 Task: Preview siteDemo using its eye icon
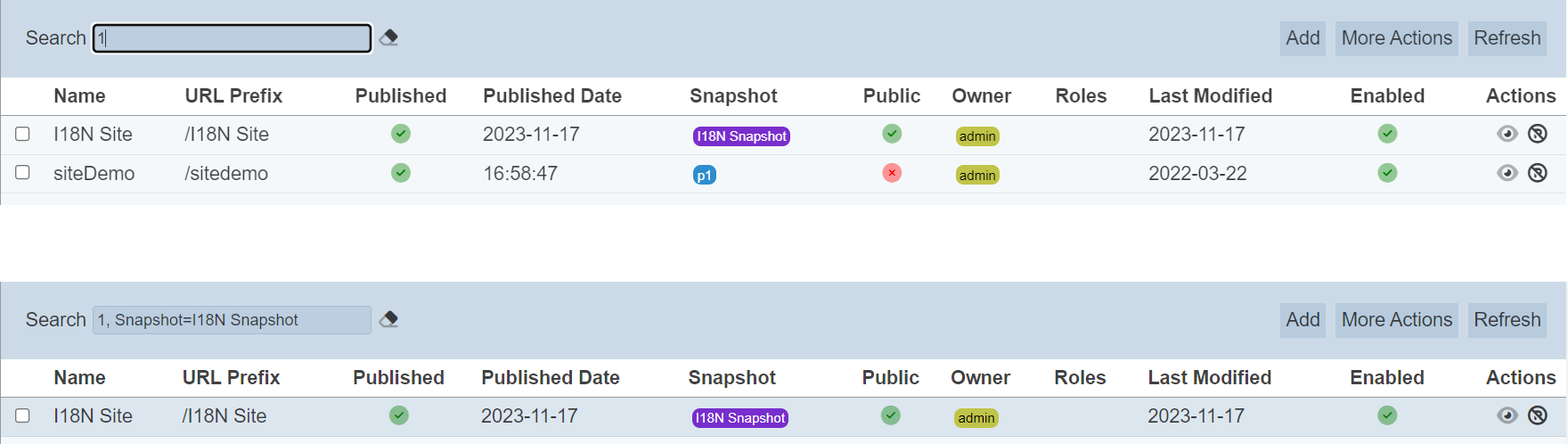point(1507,173)
